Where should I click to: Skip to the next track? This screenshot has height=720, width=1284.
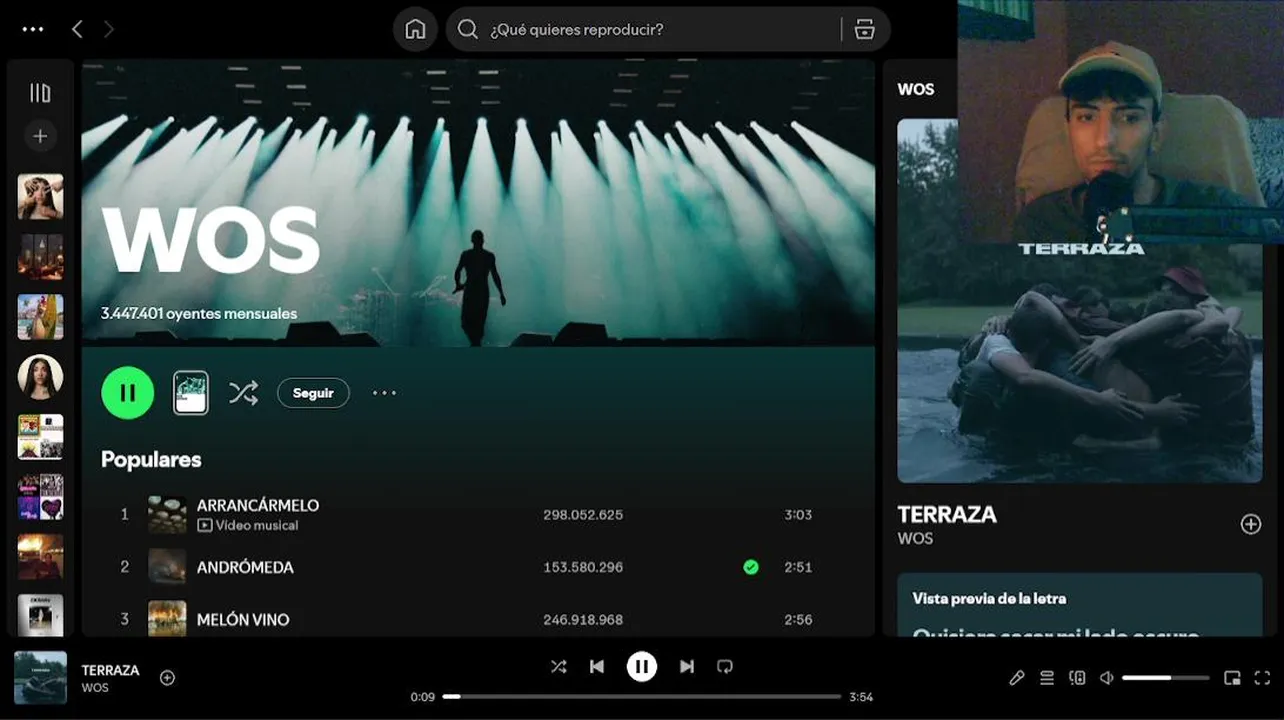[x=687, y=666]
